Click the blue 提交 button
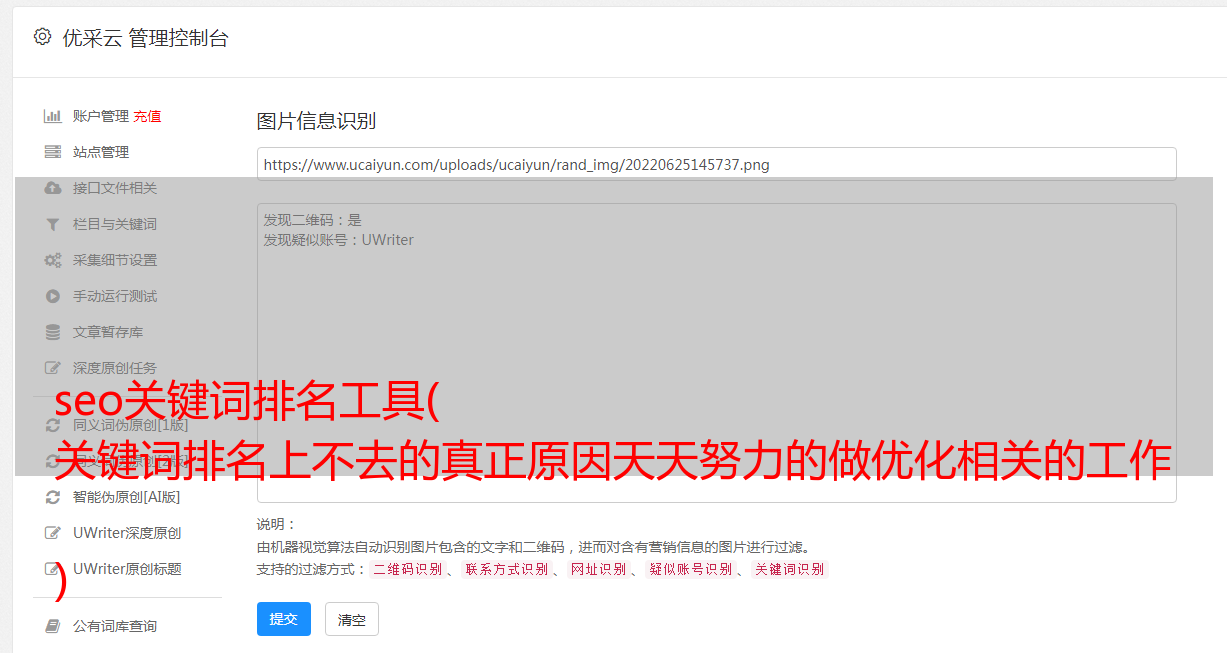This screenshot has height=653, width=1227. (x=284, y=619)
